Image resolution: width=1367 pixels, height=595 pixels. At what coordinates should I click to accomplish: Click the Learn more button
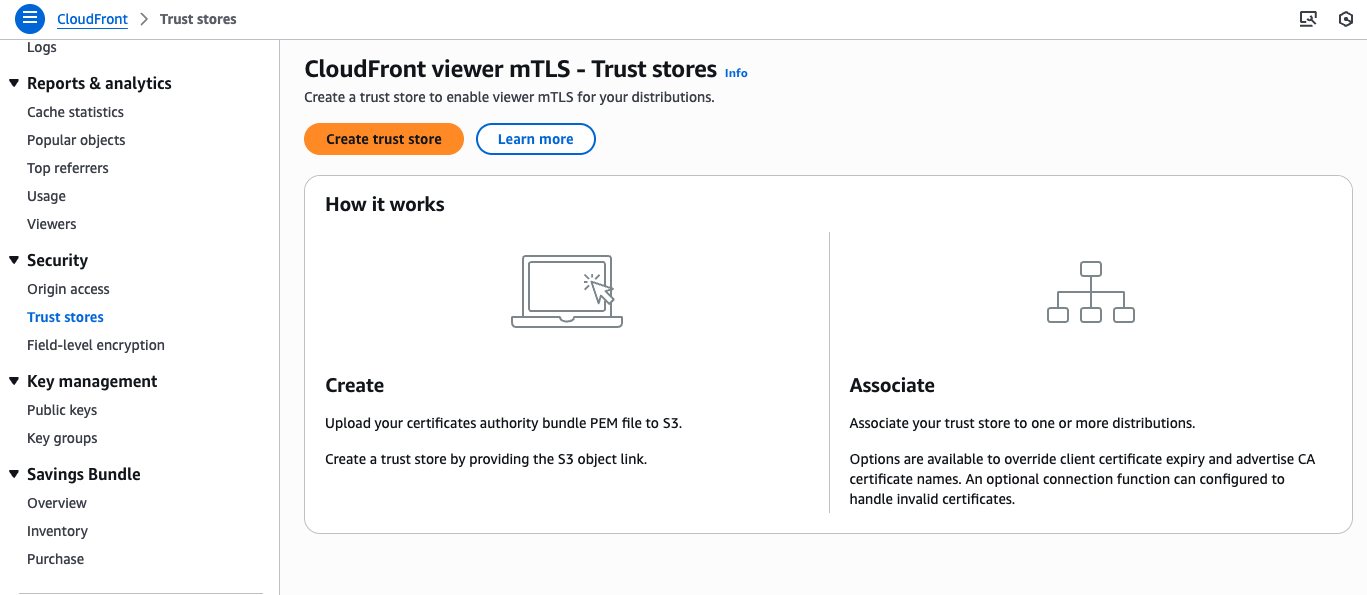click(535, 139)
